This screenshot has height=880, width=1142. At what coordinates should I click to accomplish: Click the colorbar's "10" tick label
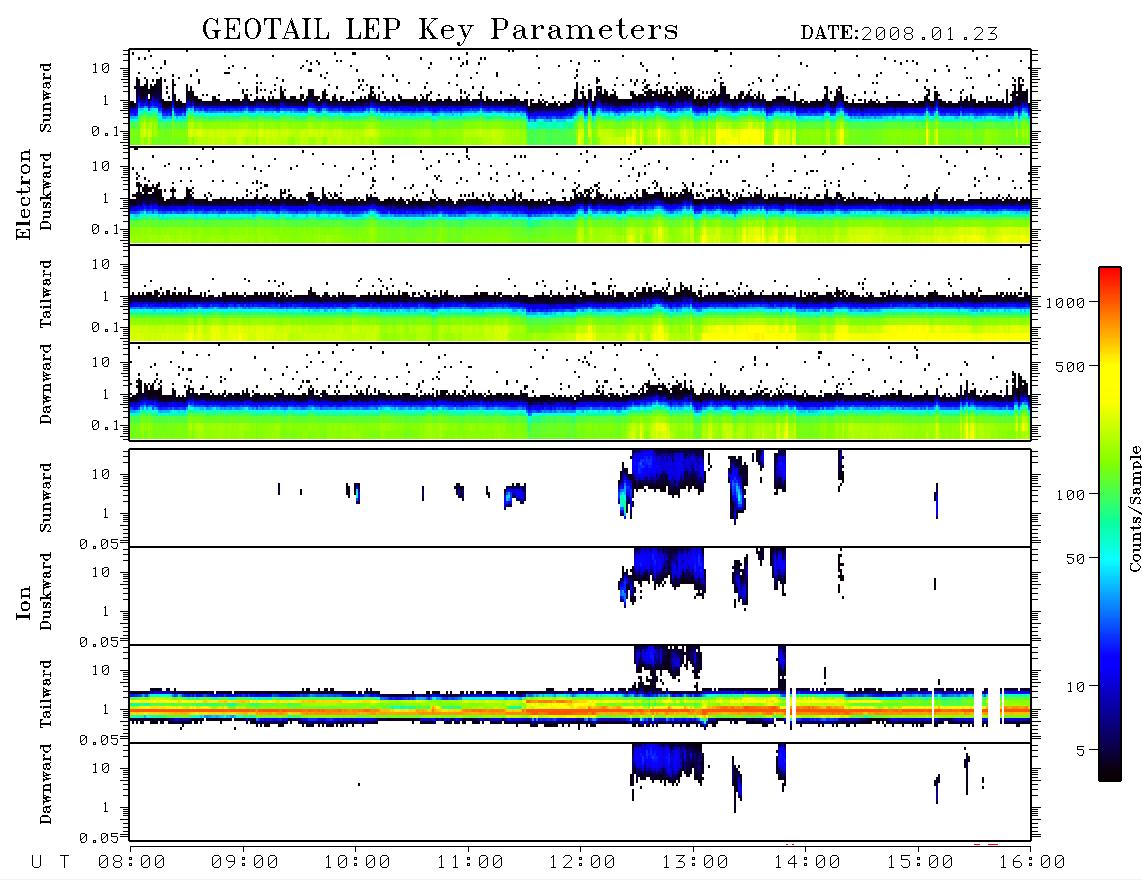(x=1076, y=687)
